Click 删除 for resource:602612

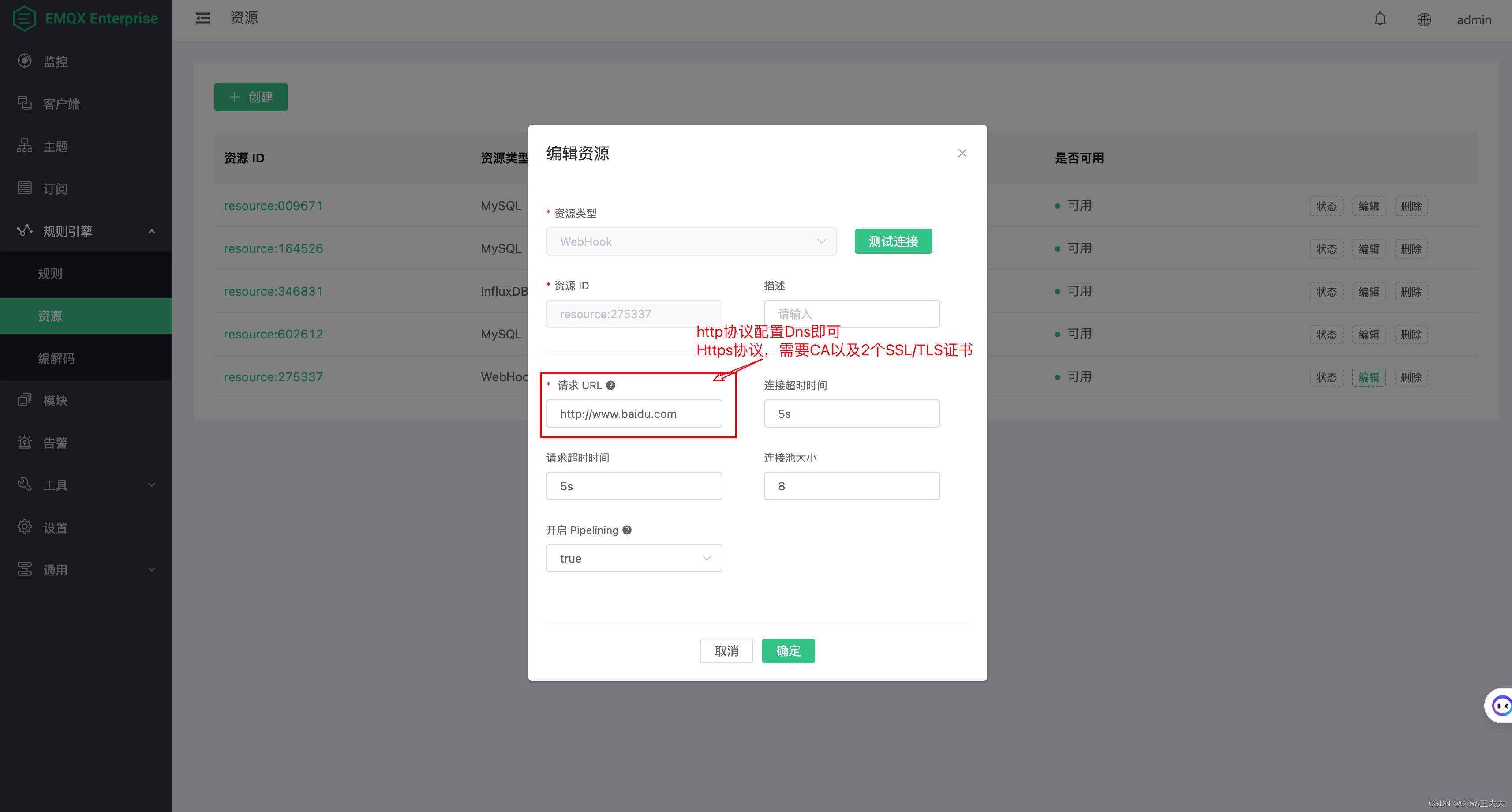pos(1411,335)
